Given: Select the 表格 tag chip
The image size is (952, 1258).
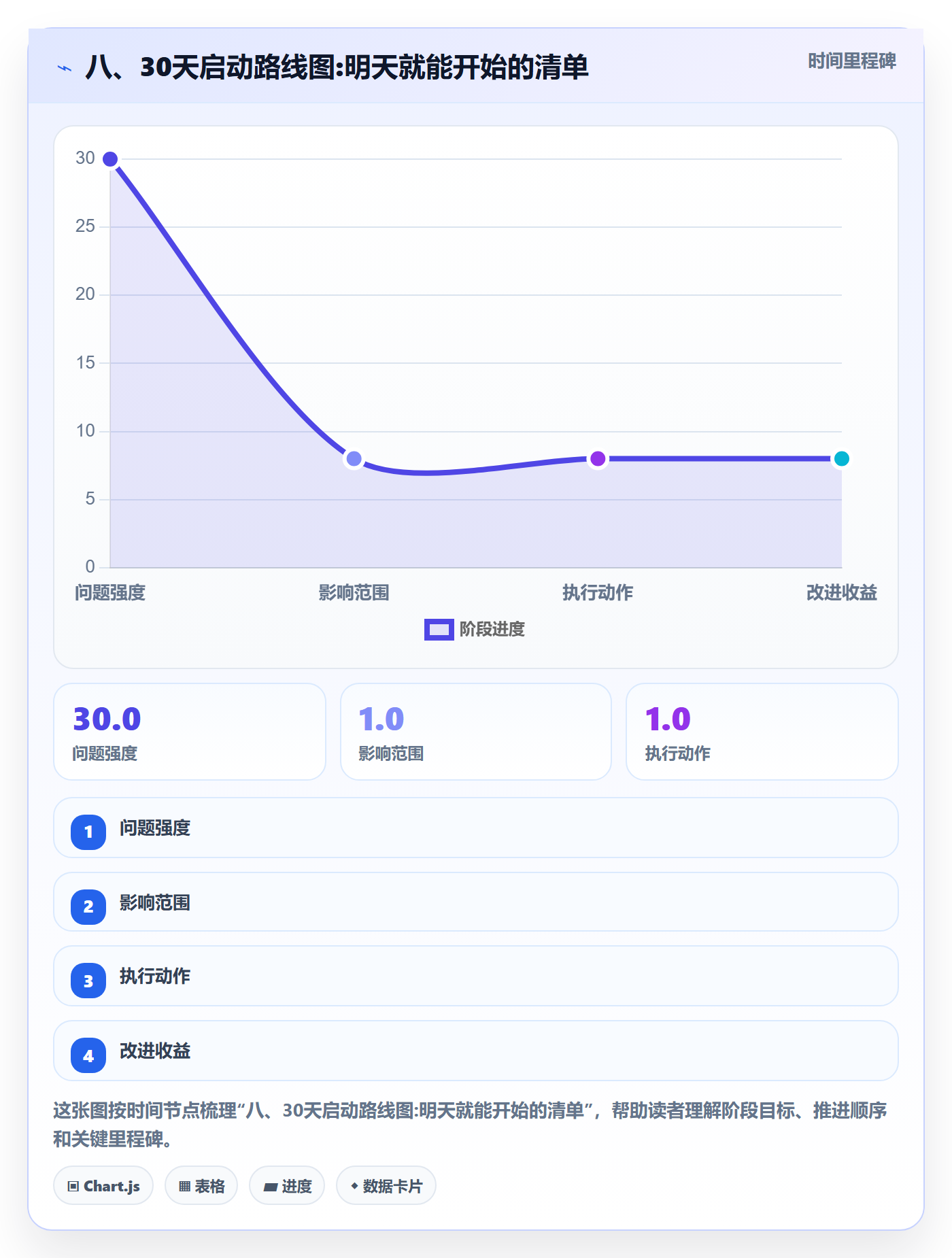Looking at the screenshot, I should tap(201, 1186).
